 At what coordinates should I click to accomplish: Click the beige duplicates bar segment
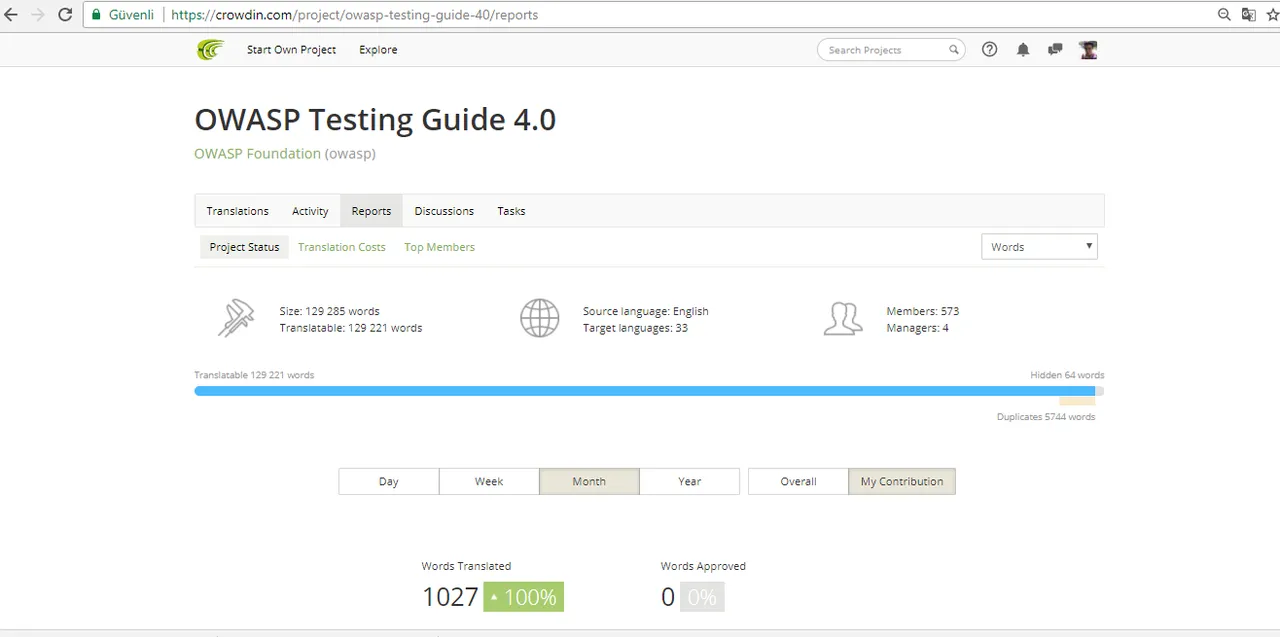coord(1077,401)
